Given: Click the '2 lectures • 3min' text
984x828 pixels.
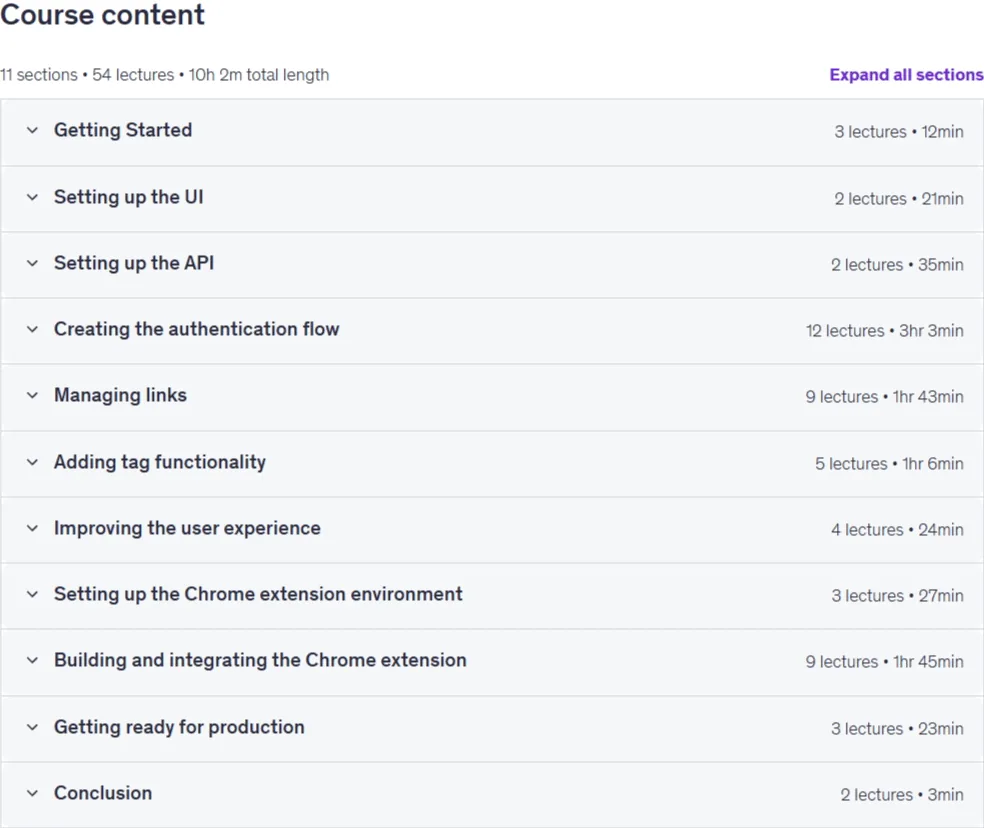Looking at the screenshot, I should coord(902,795).
